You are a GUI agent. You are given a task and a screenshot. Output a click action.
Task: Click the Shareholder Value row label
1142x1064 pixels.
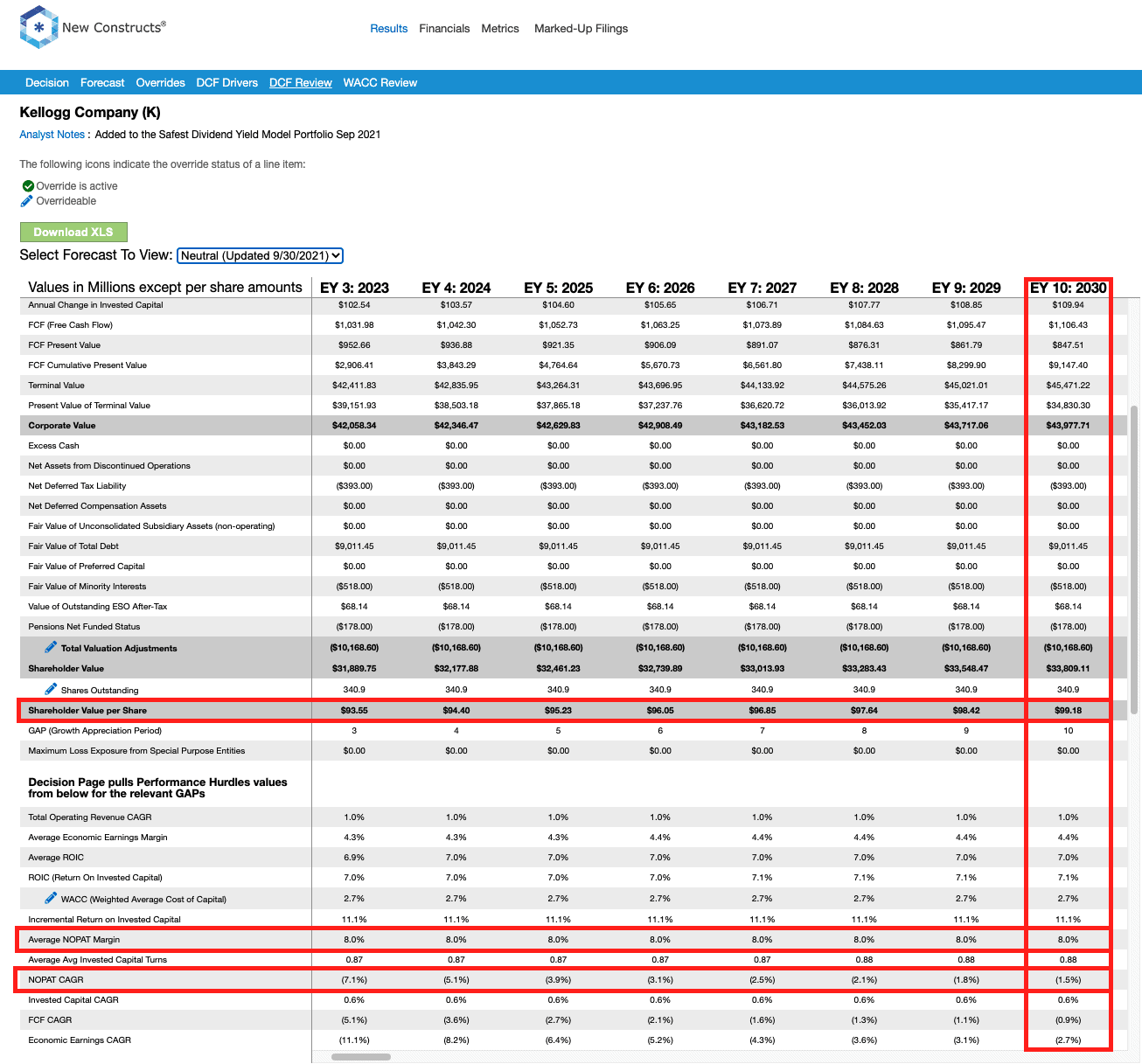66,669
